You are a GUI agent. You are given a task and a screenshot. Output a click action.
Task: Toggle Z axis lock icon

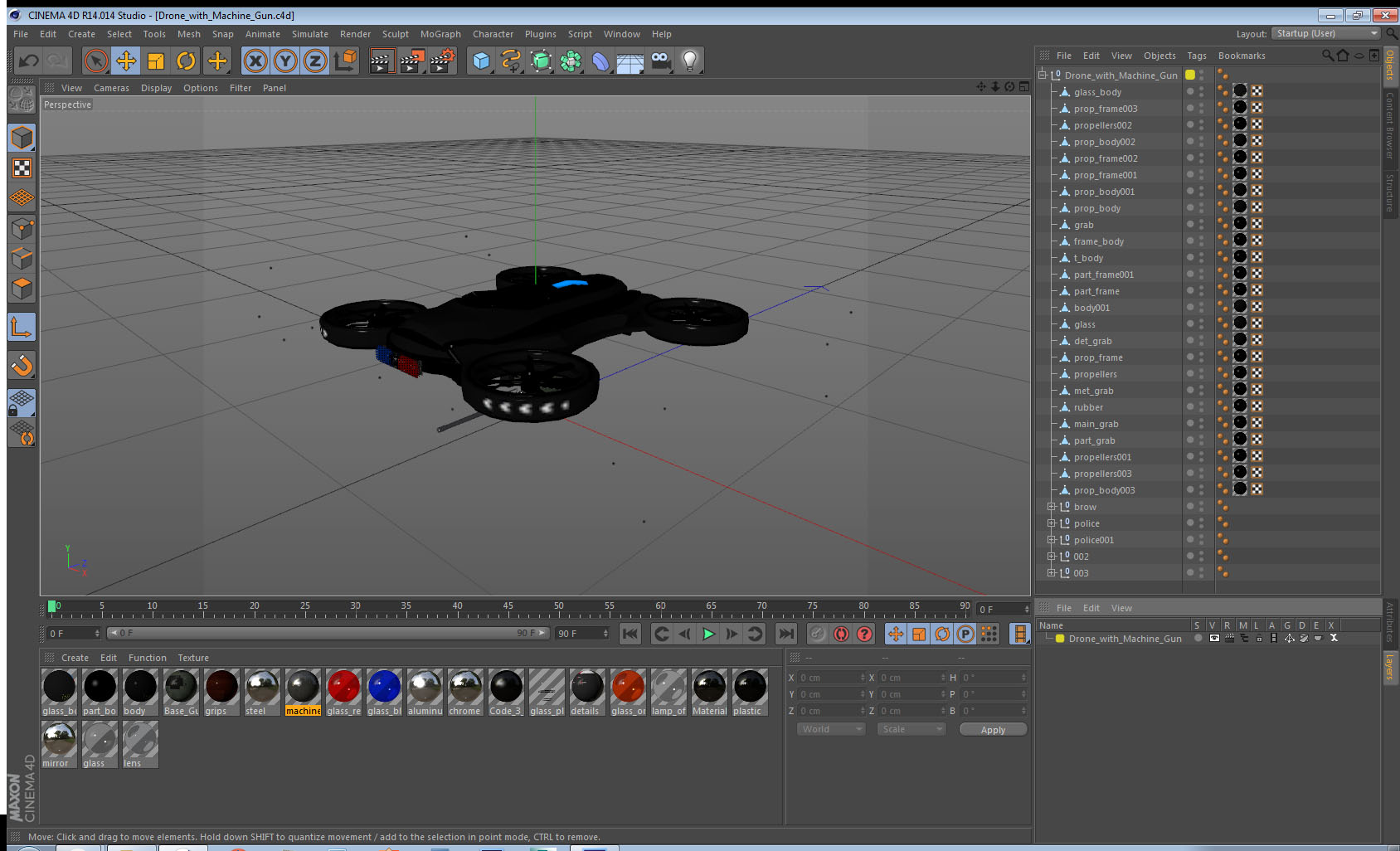[315, 61]
